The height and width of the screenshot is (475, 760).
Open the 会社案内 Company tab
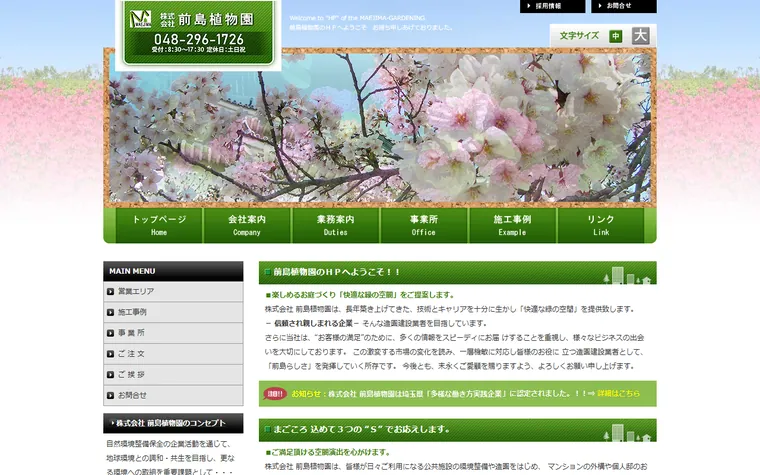[x=247, y=225]
